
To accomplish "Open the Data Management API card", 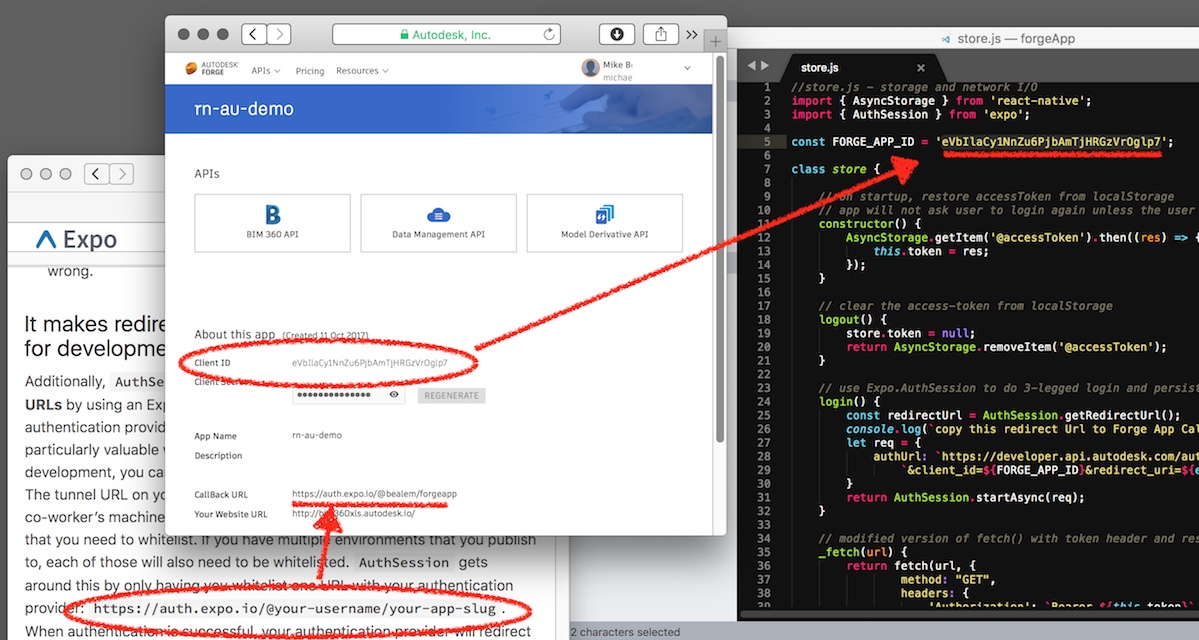I will [438, 223].
